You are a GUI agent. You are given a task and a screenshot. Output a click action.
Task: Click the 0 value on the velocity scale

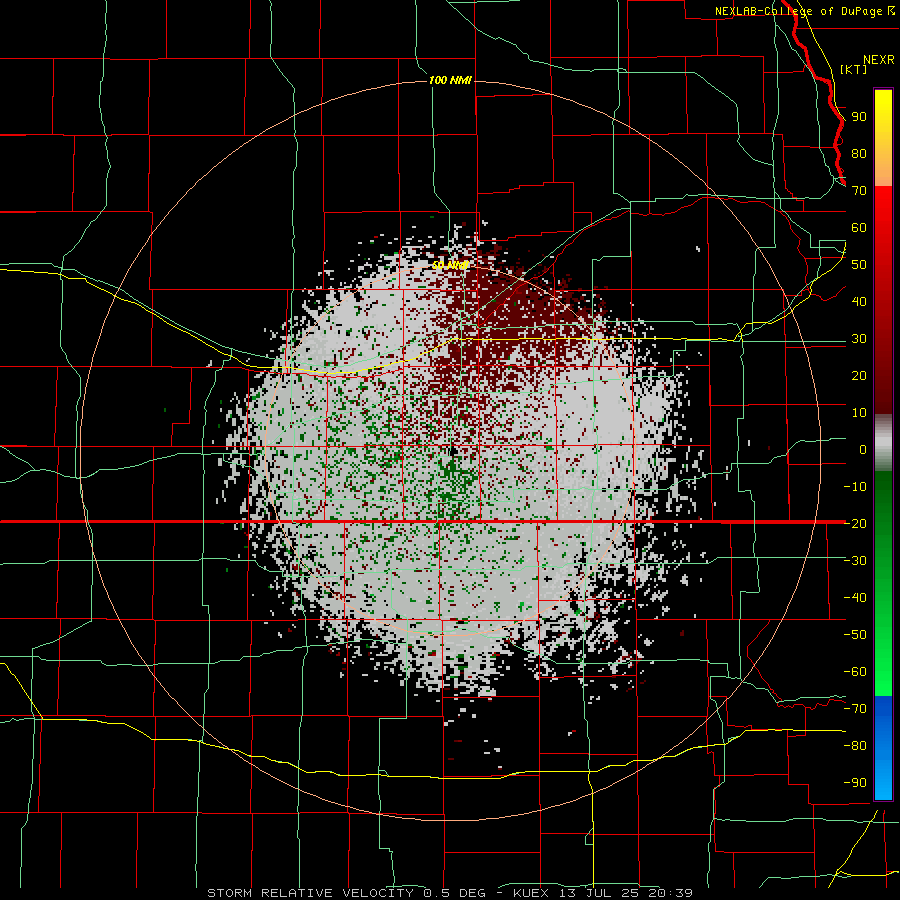[x=863, y=450]
